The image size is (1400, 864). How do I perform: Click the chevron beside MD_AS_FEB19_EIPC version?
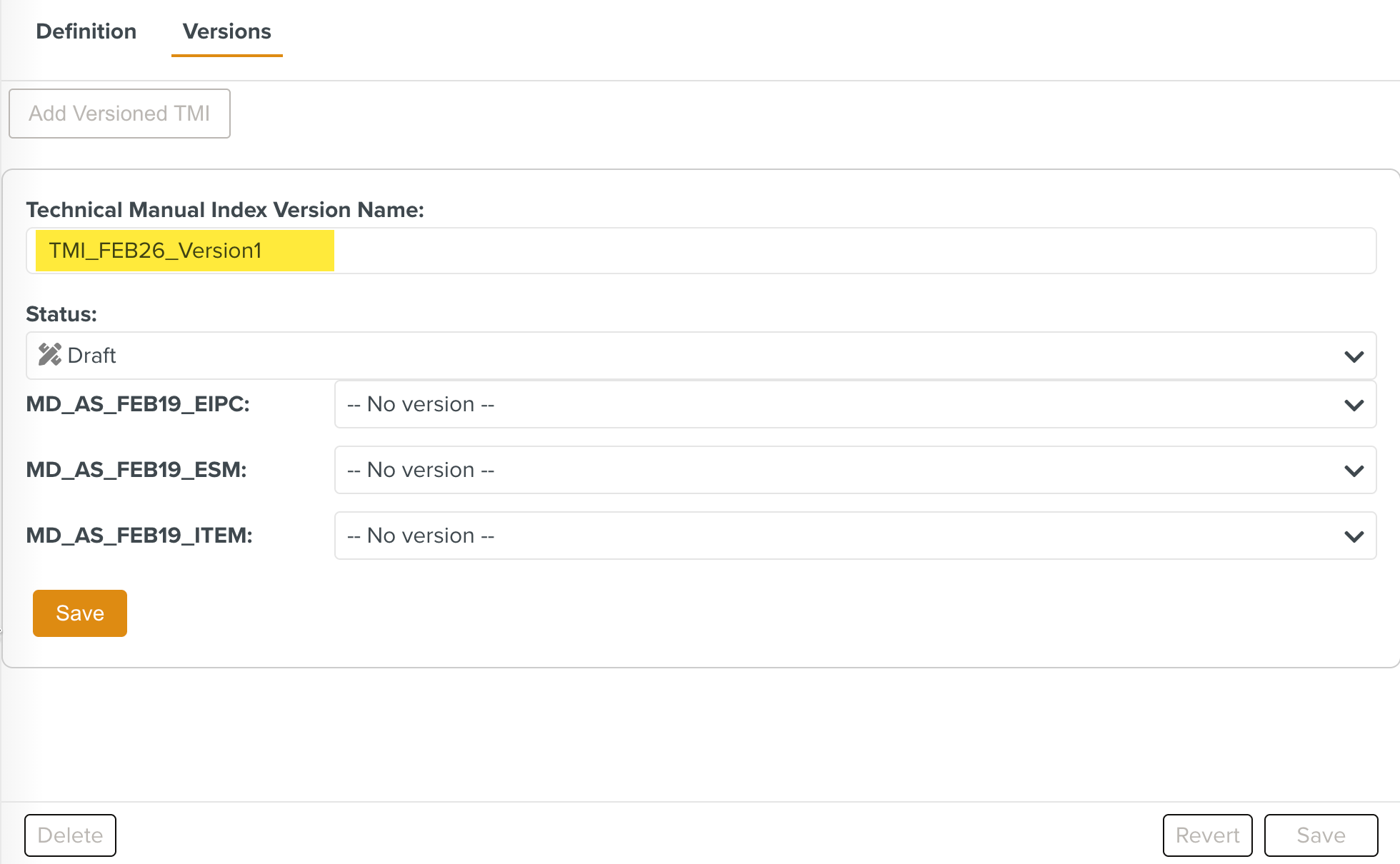[1352, 405]
